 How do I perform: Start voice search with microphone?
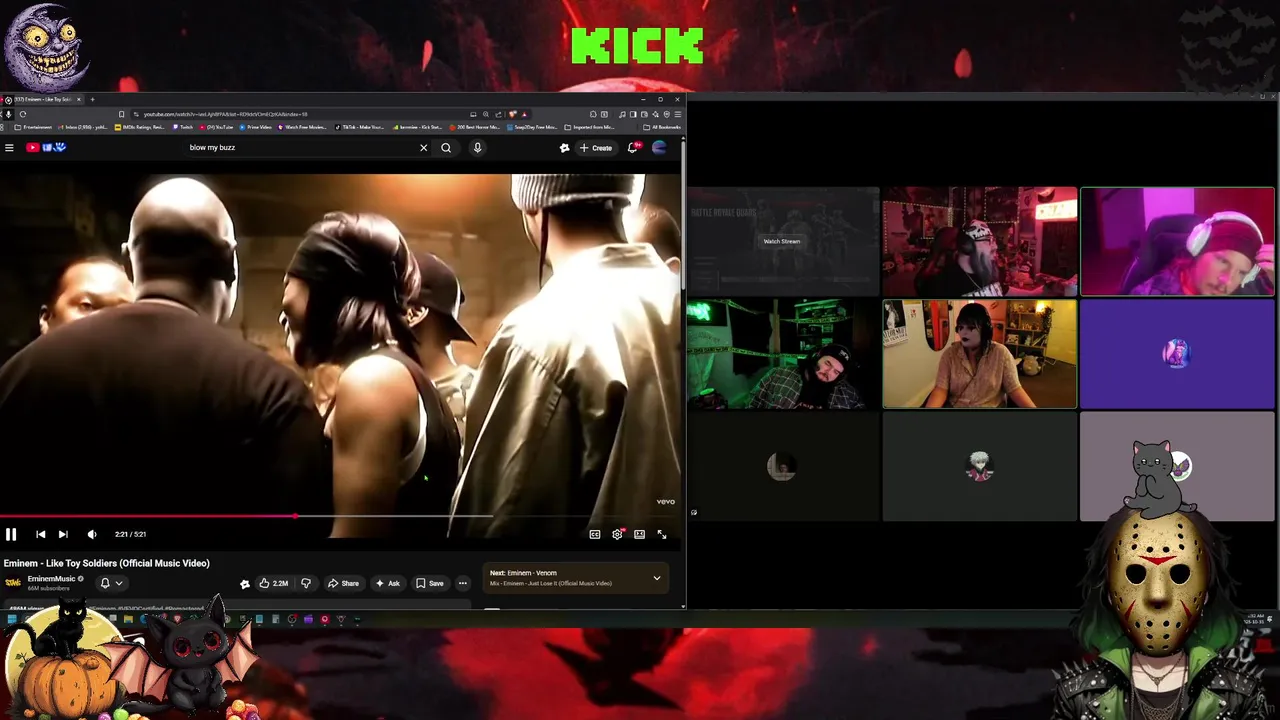click(477, 148)
